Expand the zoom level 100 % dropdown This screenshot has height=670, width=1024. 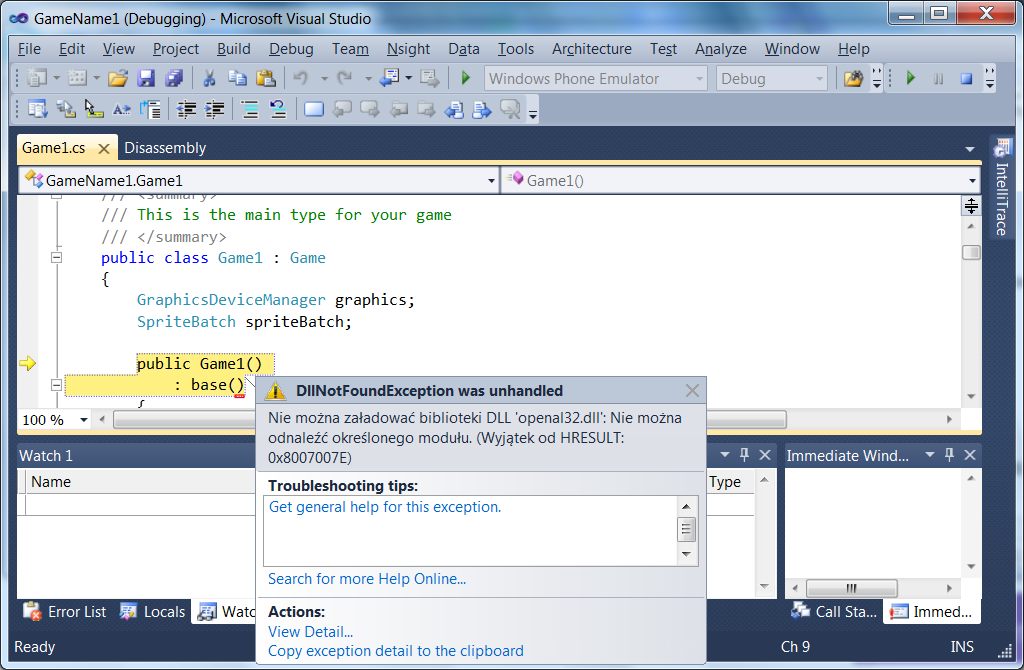click(82, 420)
